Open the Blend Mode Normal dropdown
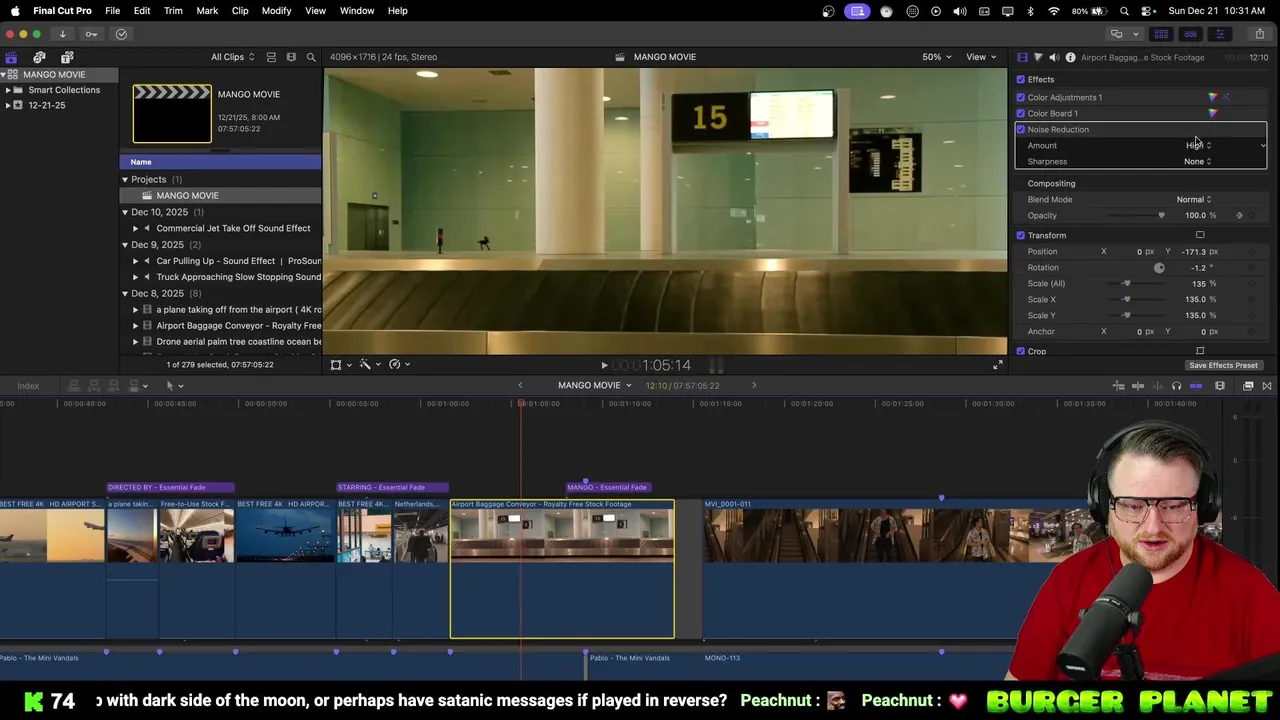Image resolution: width=1280 pixels, height=720 pixels. (x=1193, y=199)
